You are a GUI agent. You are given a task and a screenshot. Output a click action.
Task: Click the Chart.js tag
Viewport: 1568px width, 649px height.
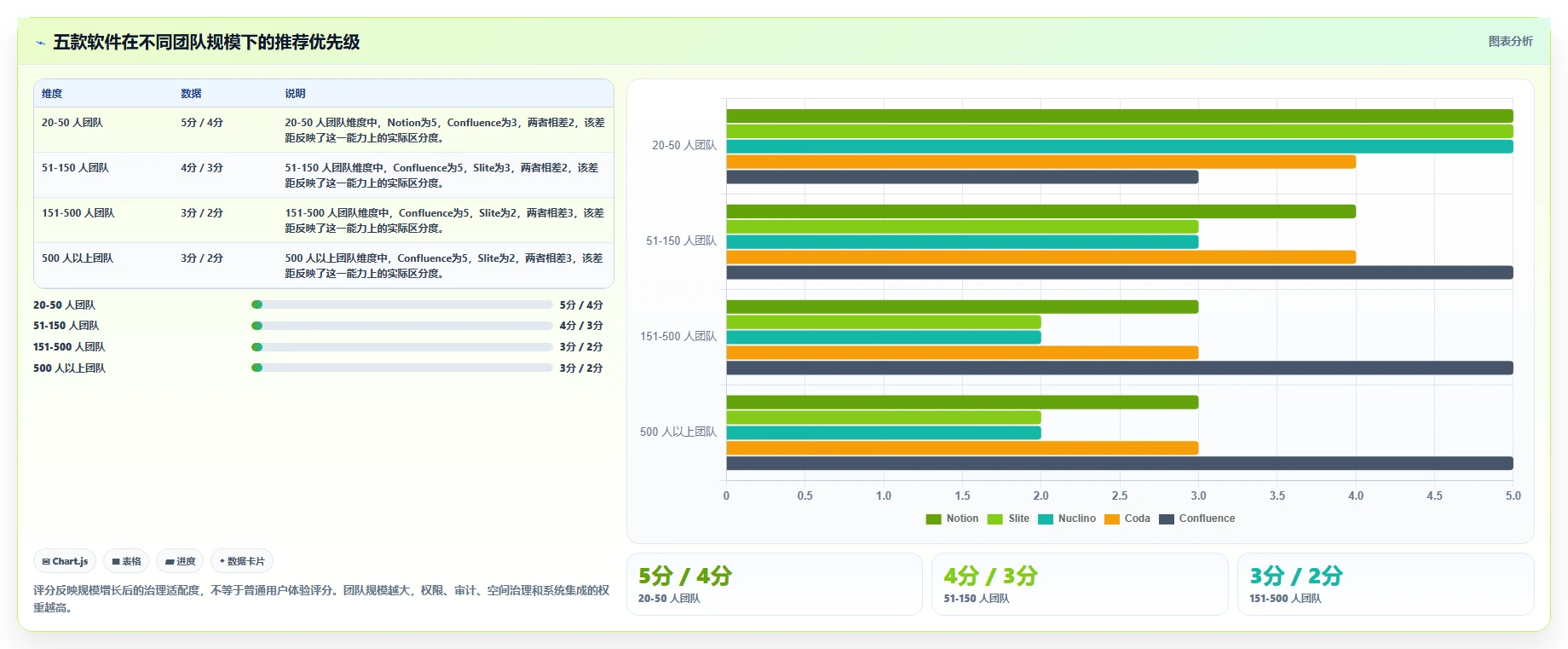[65, 561]
